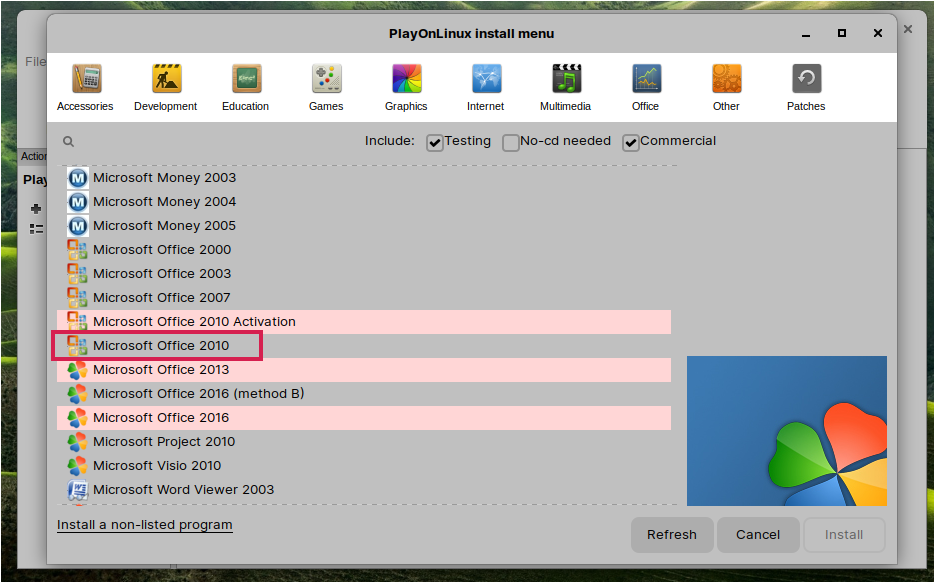Click the Microsoft Money 2004 icon
Image resolution: width=934 pixels, height=582 pixels.
click(77, 202)
